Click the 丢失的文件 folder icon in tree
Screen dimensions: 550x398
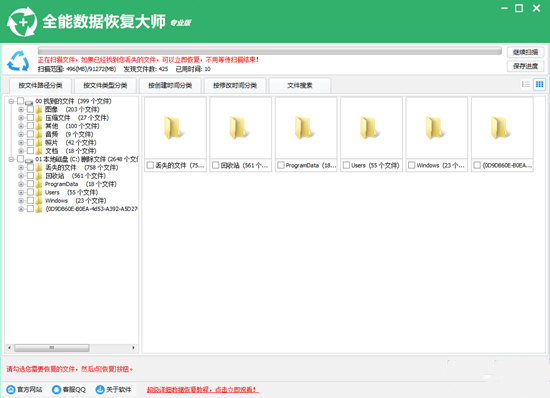click(39, 168)
